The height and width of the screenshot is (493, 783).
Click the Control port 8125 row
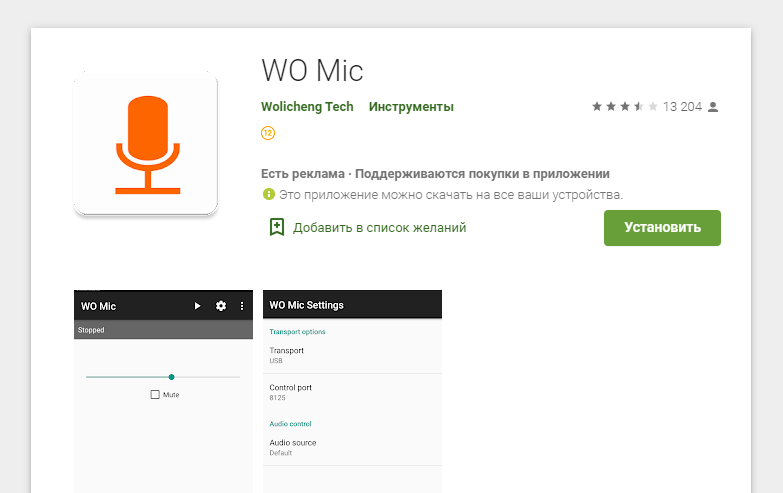(x=353, y=392)
